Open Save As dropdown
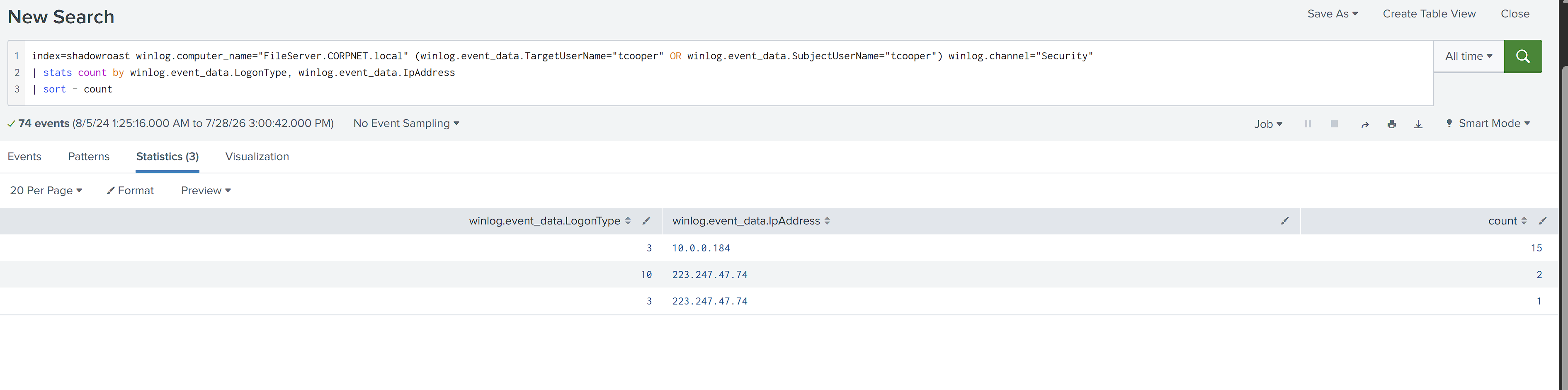This screenshot has width=1568, height=390. tap(1333, 14)
